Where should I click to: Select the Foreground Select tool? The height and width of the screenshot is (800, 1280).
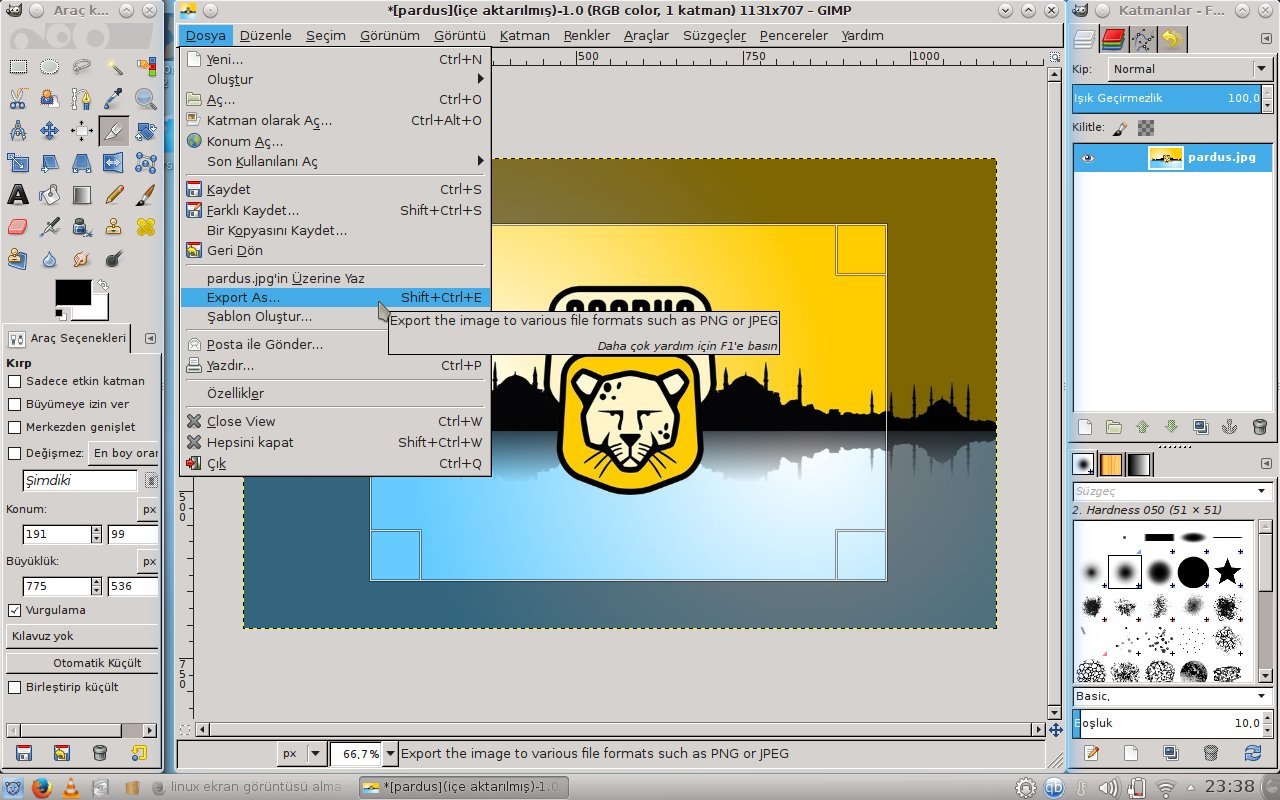(x=50, y=99)
